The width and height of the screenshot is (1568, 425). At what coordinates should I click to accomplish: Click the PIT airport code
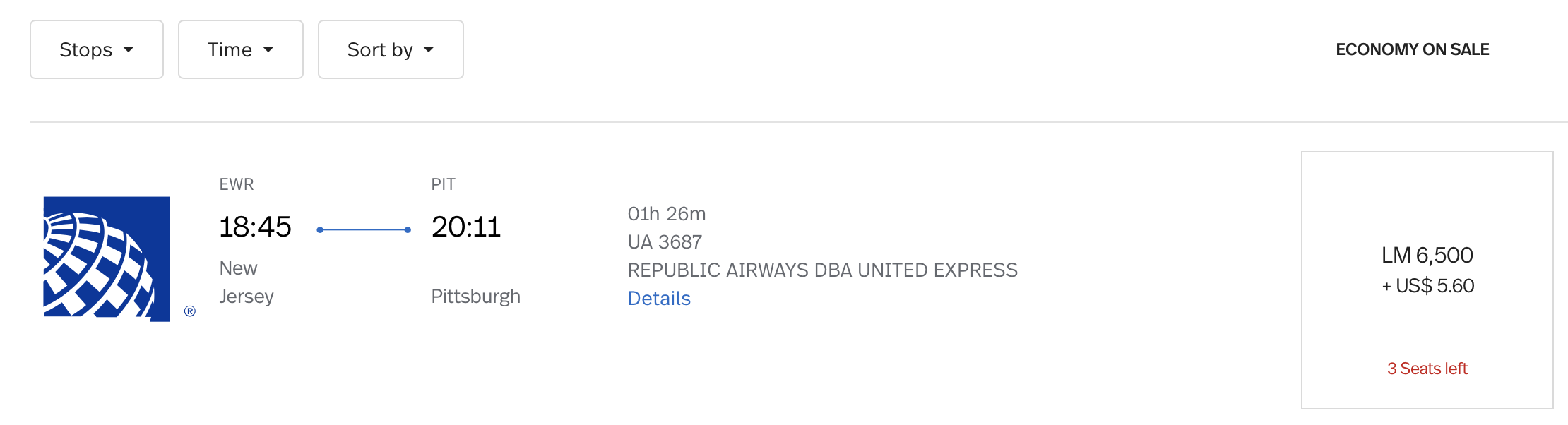[444, 184]
